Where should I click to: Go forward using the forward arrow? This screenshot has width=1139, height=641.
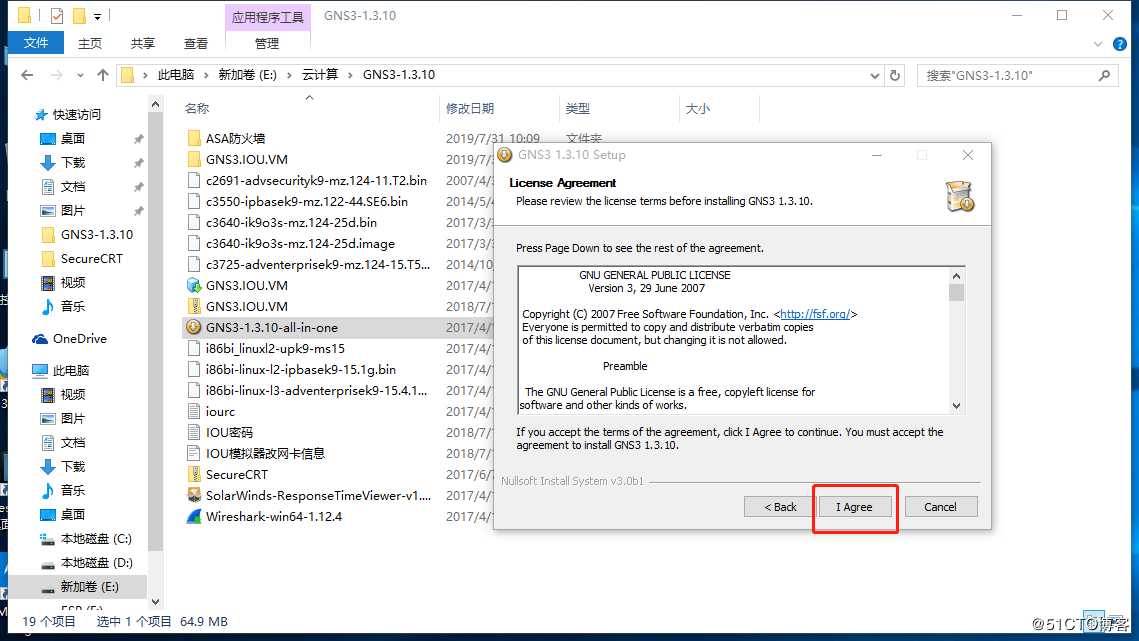56,75
